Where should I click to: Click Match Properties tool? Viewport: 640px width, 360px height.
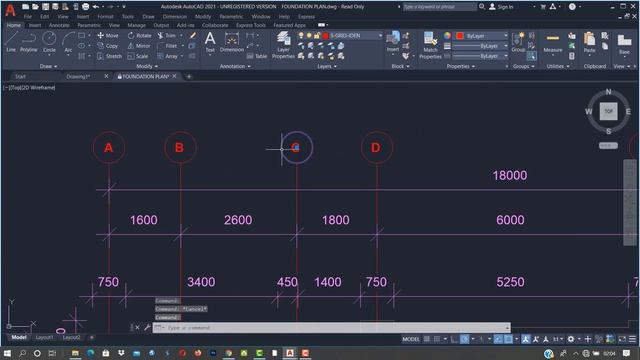tap(430, 45)
